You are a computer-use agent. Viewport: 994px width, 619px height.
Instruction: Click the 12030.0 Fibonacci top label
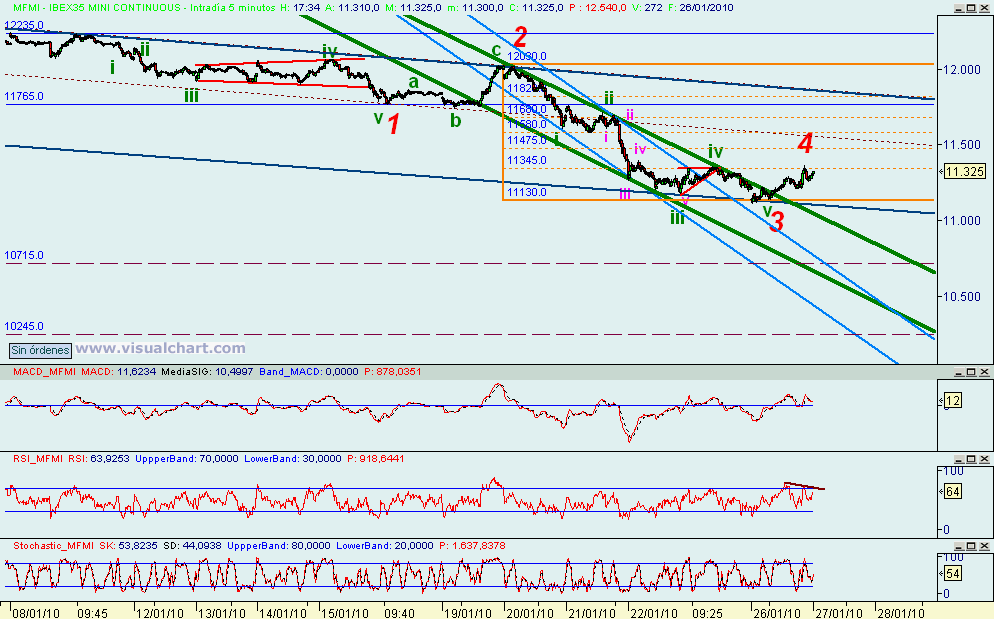pos(526,56)
